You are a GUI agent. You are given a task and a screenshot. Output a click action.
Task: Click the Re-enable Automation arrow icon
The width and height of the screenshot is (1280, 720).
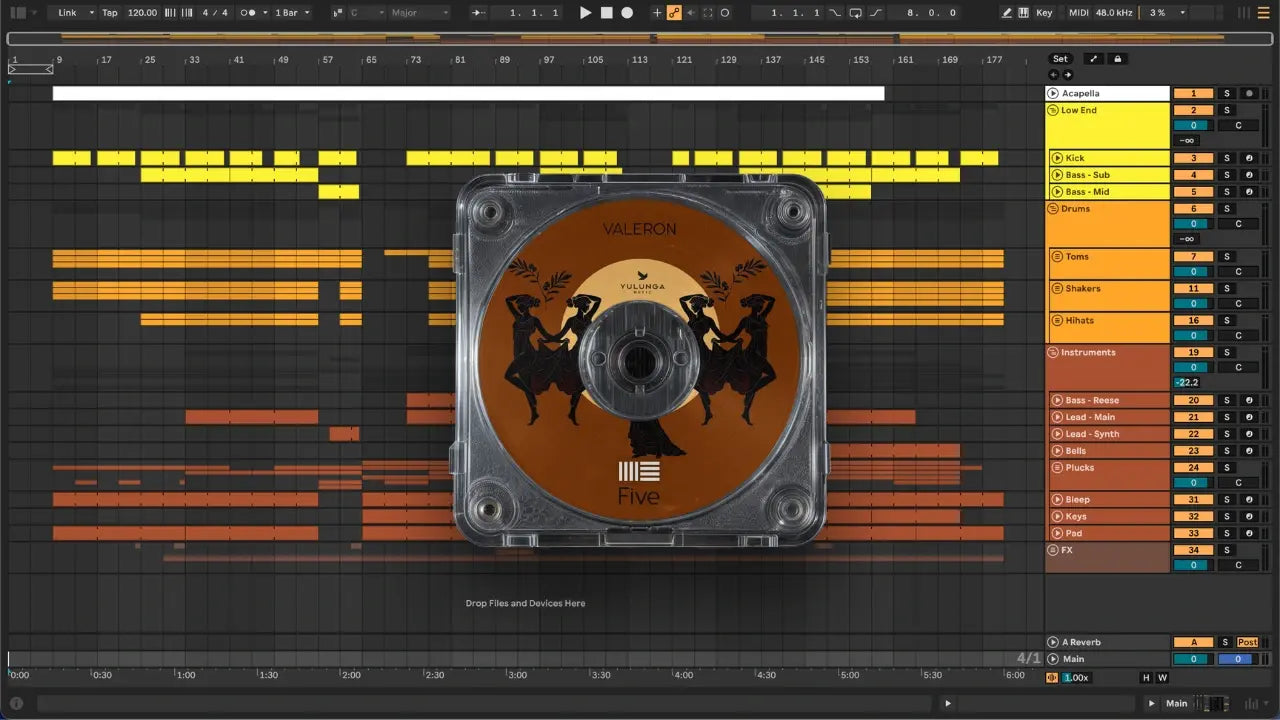click(690, 13)
